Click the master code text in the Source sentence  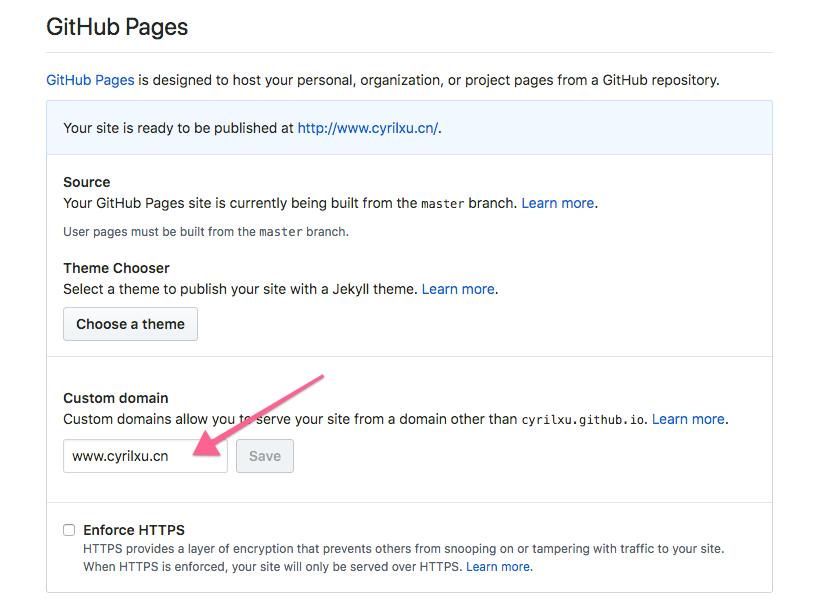coord(442,204)
